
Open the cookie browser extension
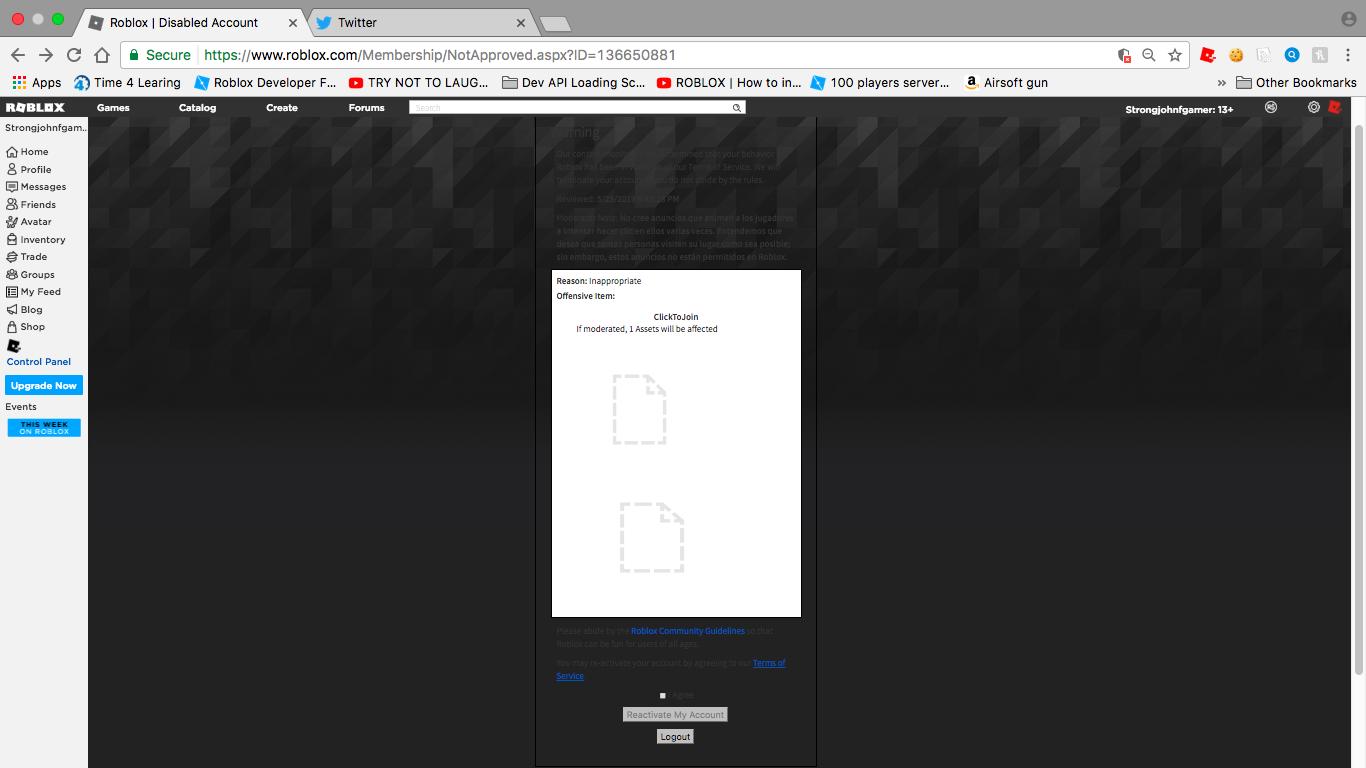tap(1236, 55)
